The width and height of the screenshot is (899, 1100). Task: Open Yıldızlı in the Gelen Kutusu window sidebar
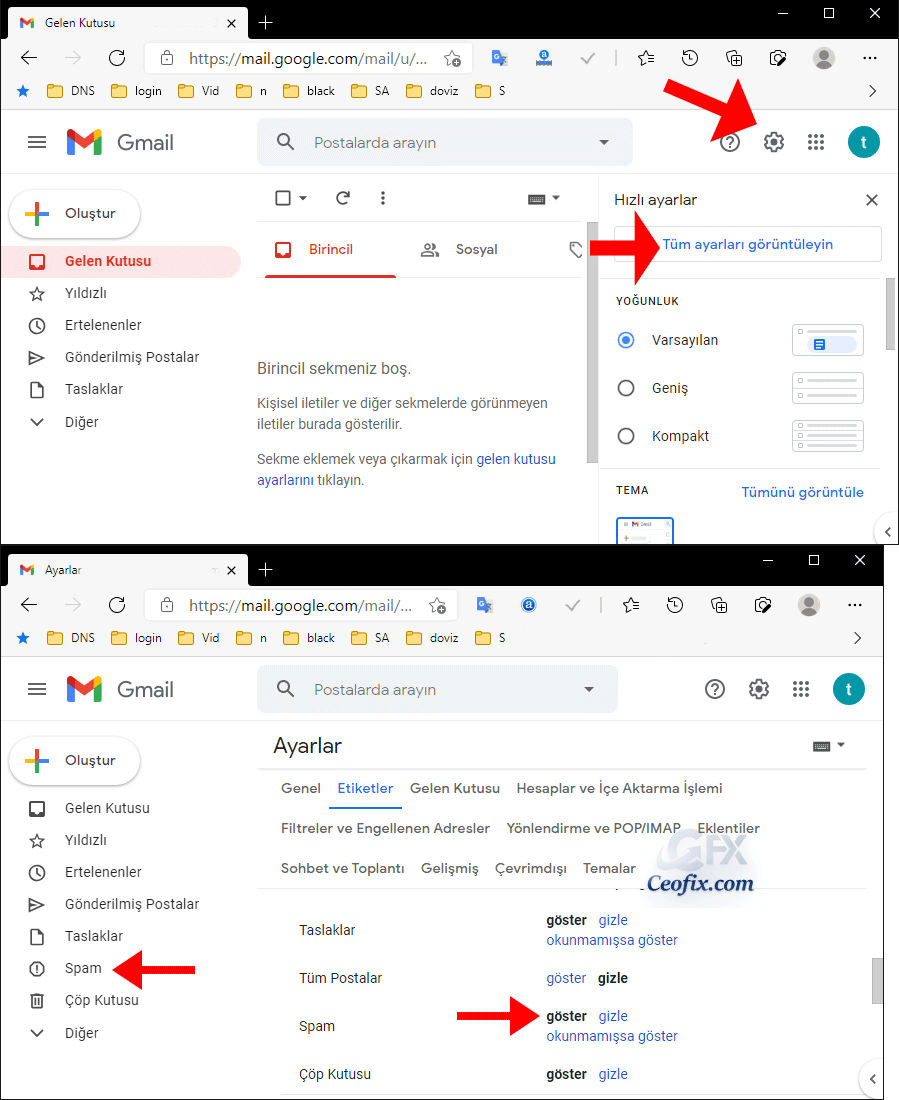tap(86, 293)
